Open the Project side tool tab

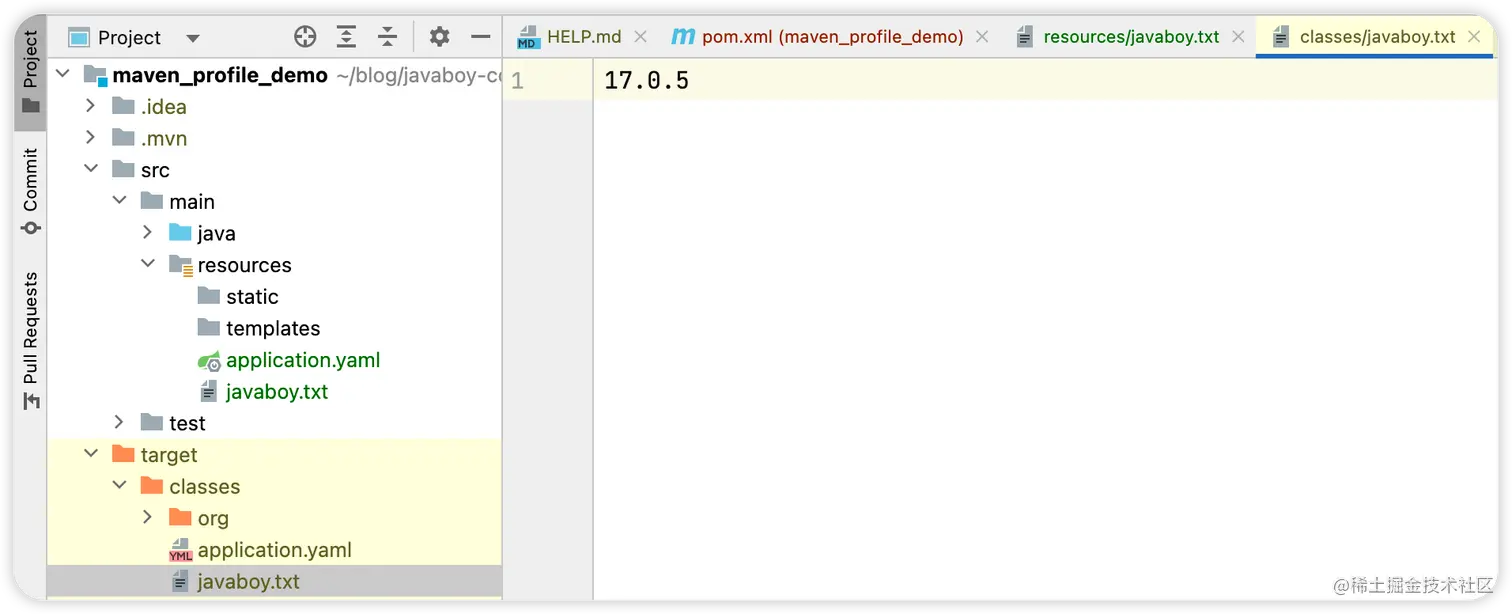click(x=31, y=72)
